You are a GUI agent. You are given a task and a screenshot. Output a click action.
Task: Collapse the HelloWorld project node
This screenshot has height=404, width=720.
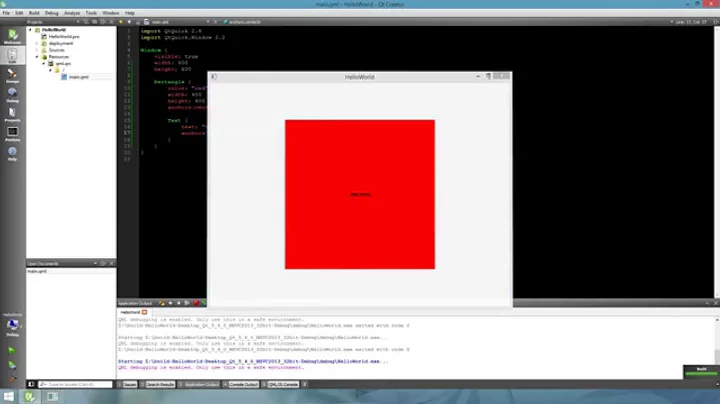point(30,30)
